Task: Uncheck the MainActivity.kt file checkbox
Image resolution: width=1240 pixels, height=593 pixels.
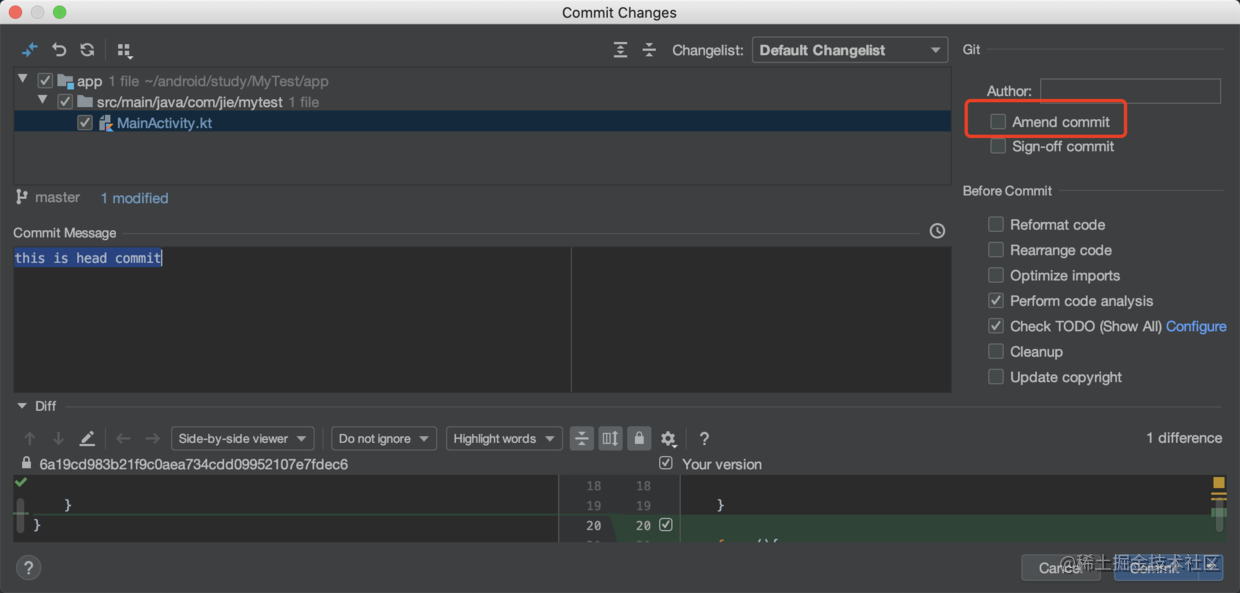Action: (x=85, y=123)
